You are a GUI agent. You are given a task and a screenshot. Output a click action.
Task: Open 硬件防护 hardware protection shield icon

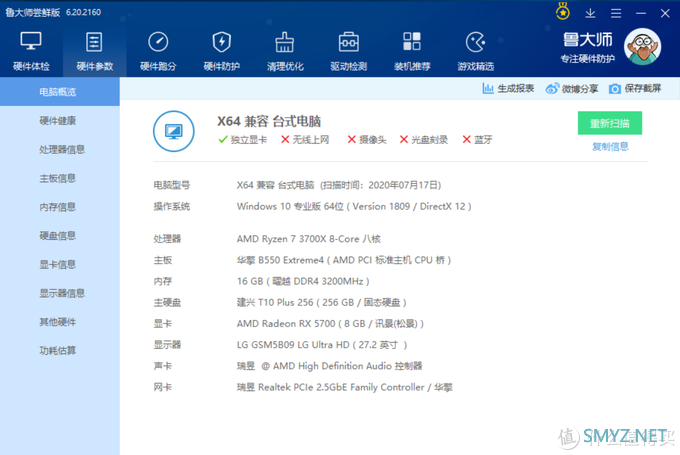click(x=222, y=43)
